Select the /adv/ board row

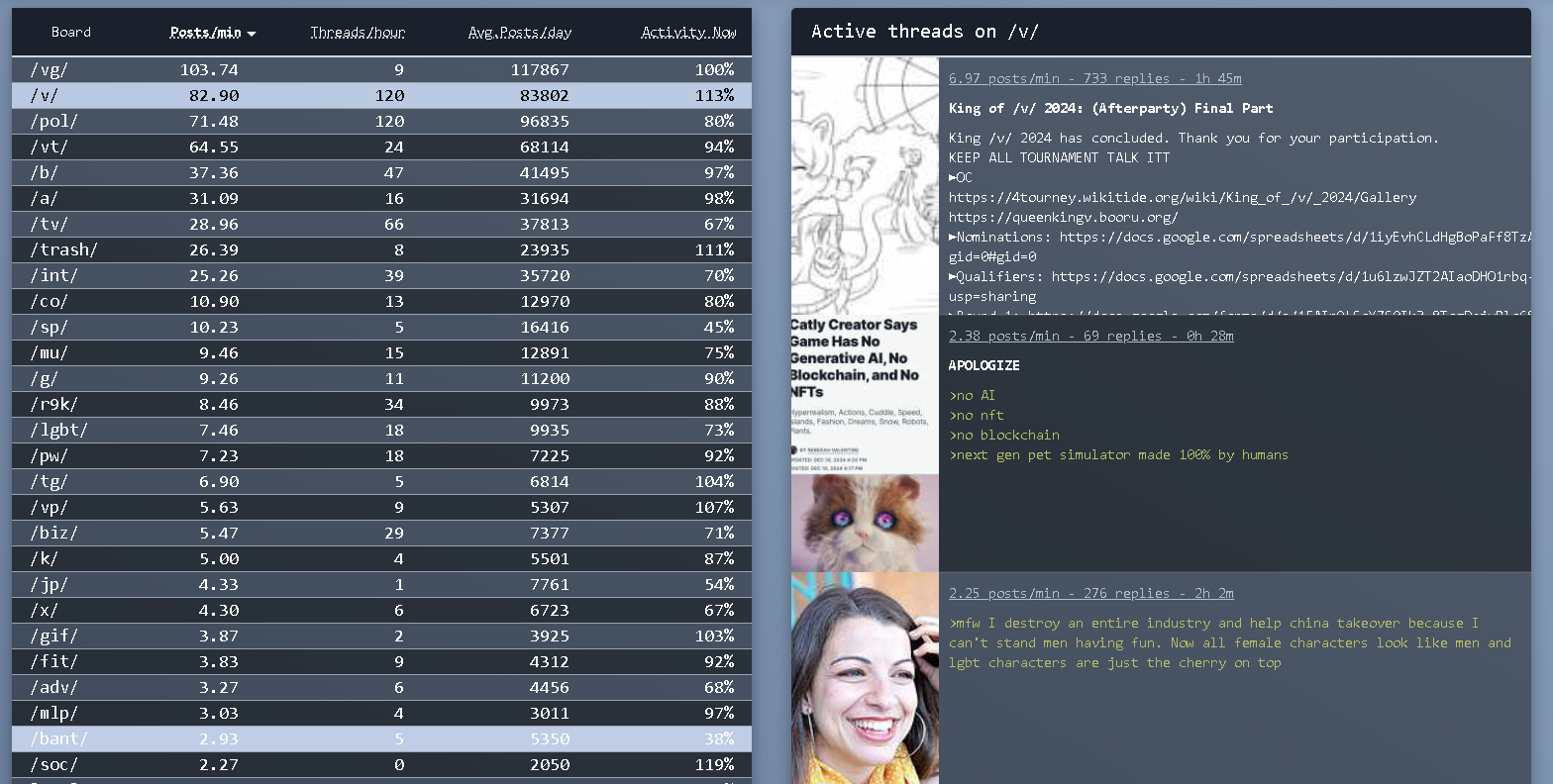tap(381, 688)
